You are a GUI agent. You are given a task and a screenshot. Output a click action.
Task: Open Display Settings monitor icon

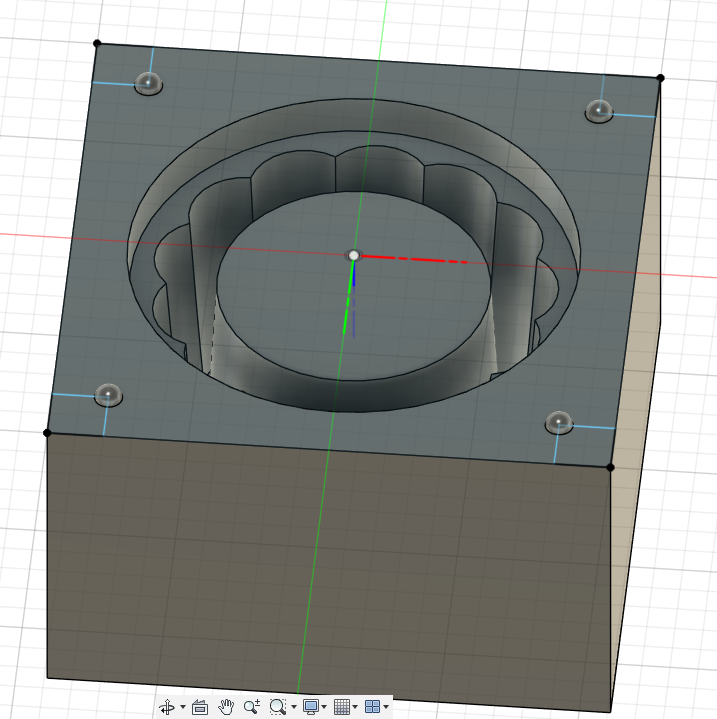310,707
